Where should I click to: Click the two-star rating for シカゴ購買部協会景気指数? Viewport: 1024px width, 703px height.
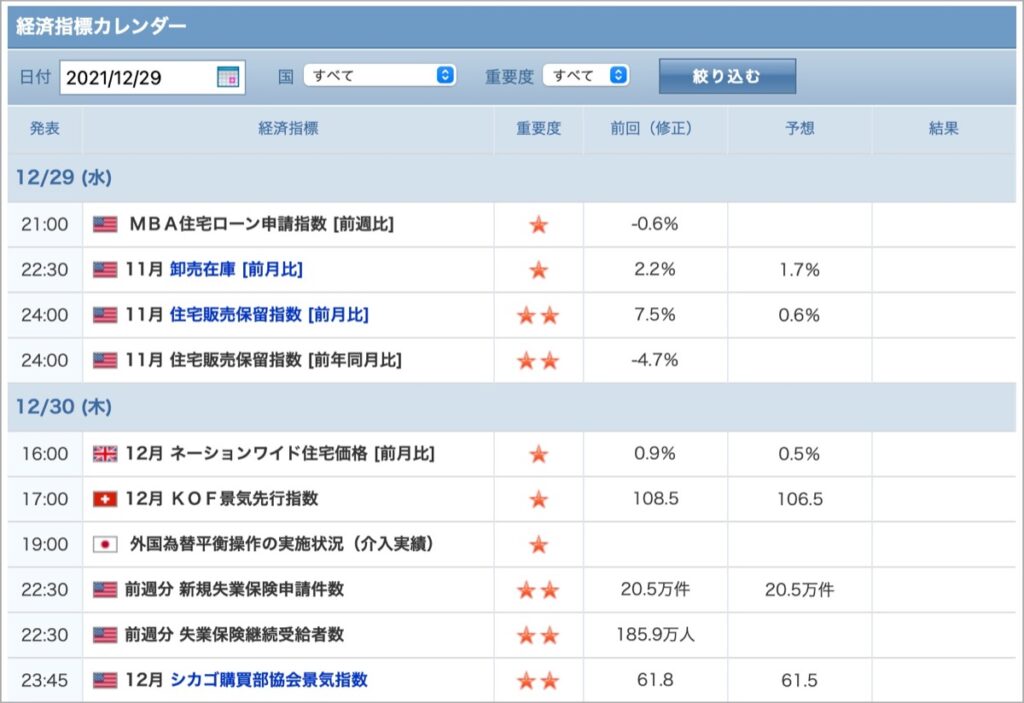click(538, 681)
